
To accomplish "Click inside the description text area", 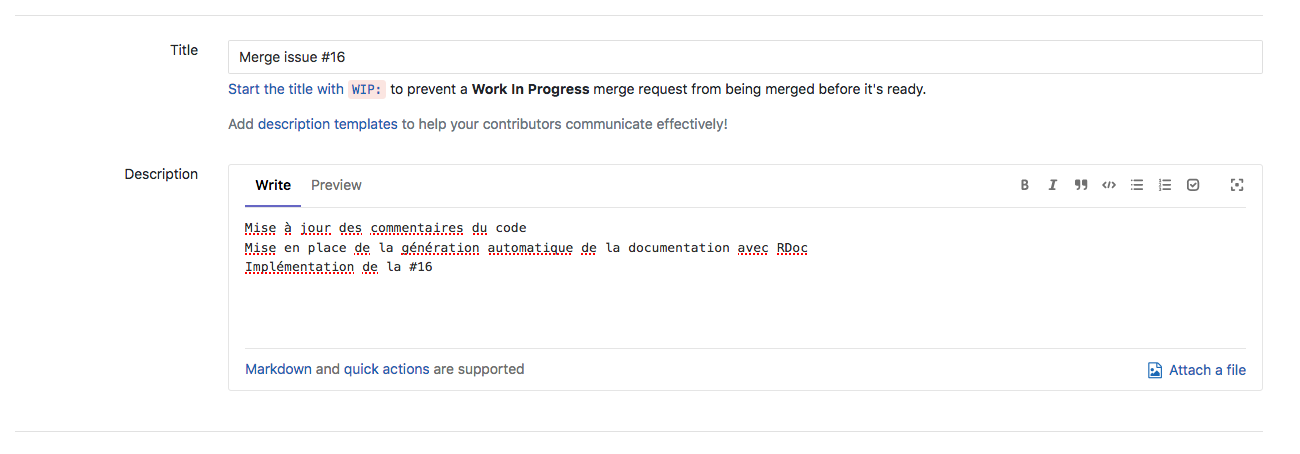I will pyautogui.click(x=745, y=300).
